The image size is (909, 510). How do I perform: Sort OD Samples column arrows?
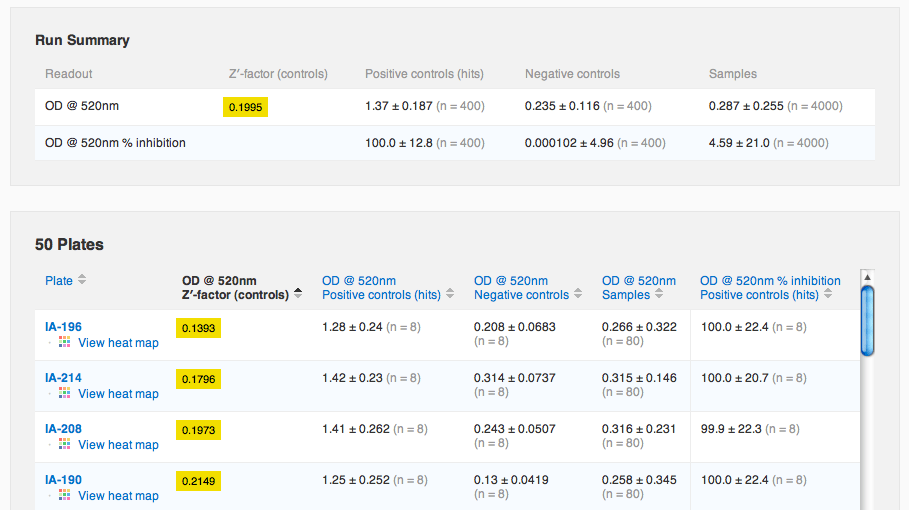[x=659, y=294]
